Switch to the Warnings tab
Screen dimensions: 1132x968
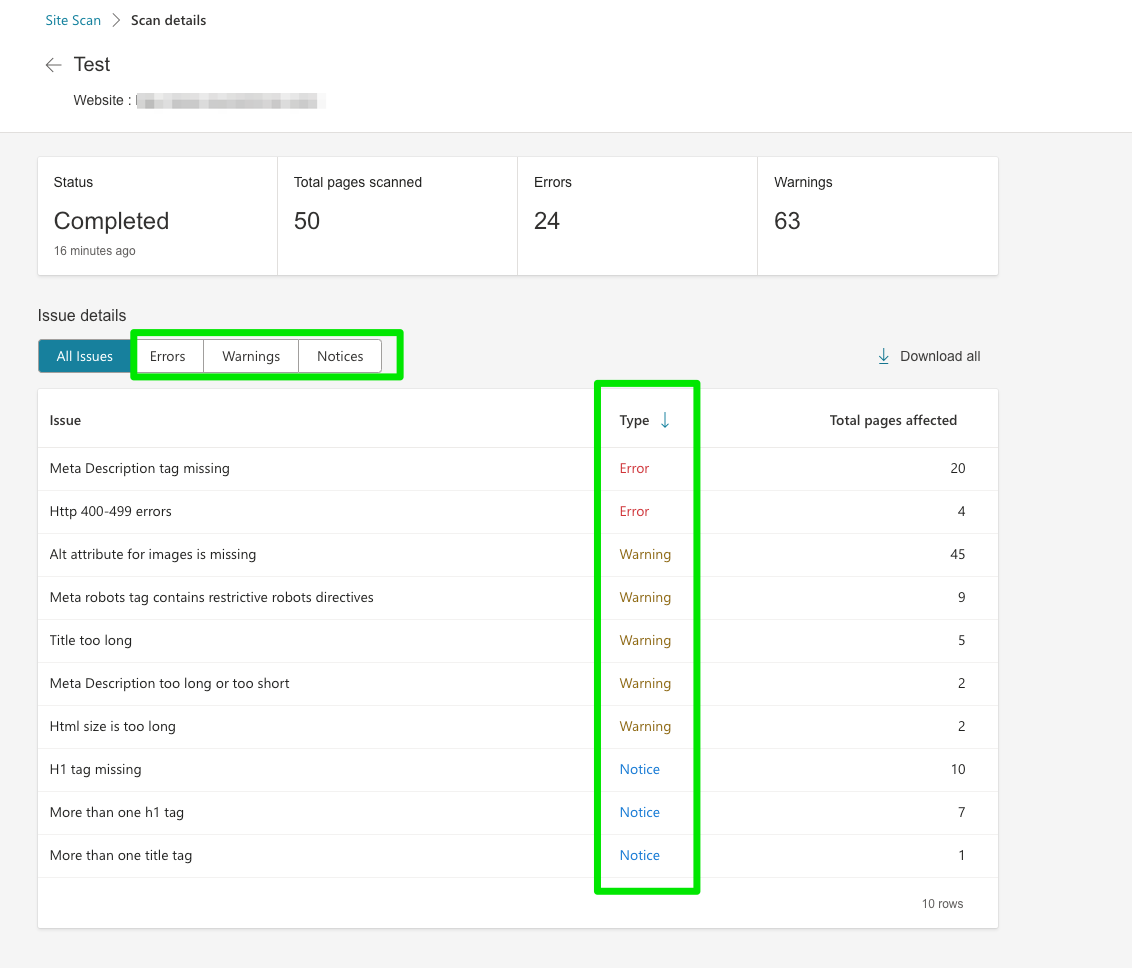coord(250,355)
